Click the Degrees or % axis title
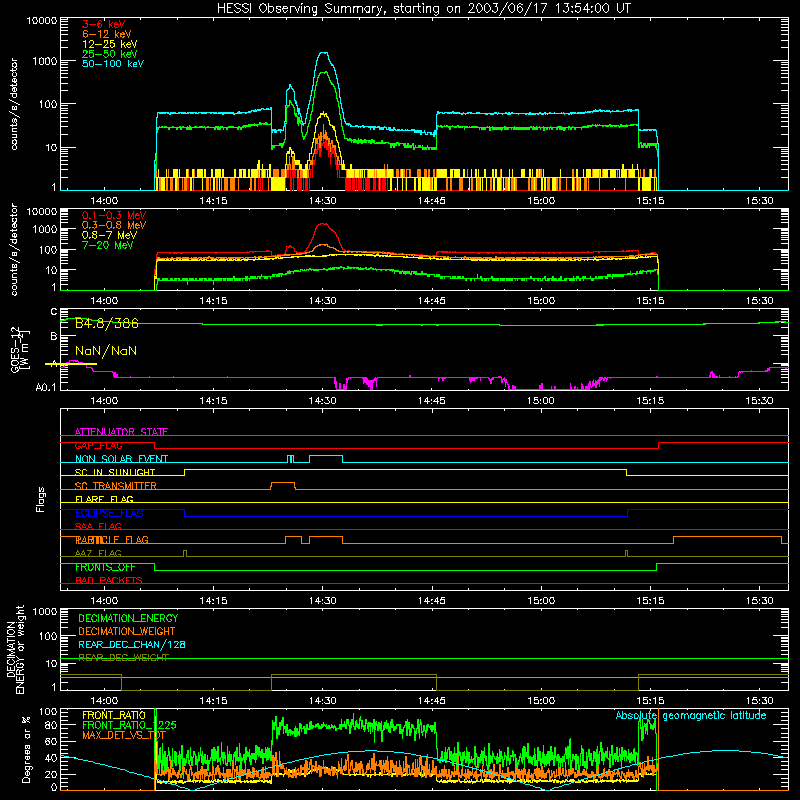 (26, 750)
